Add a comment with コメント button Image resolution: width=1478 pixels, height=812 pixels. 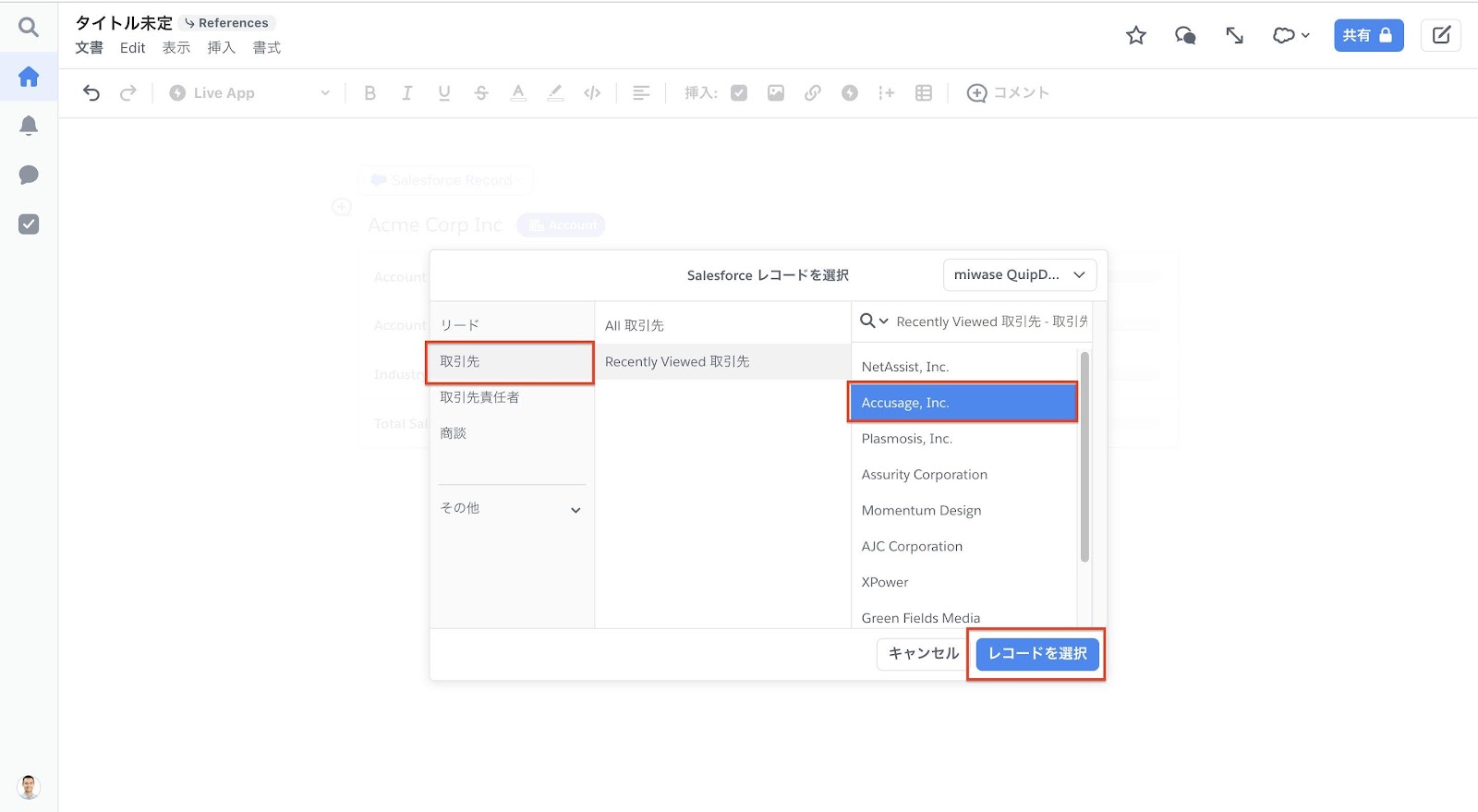tap(1008, 92)
